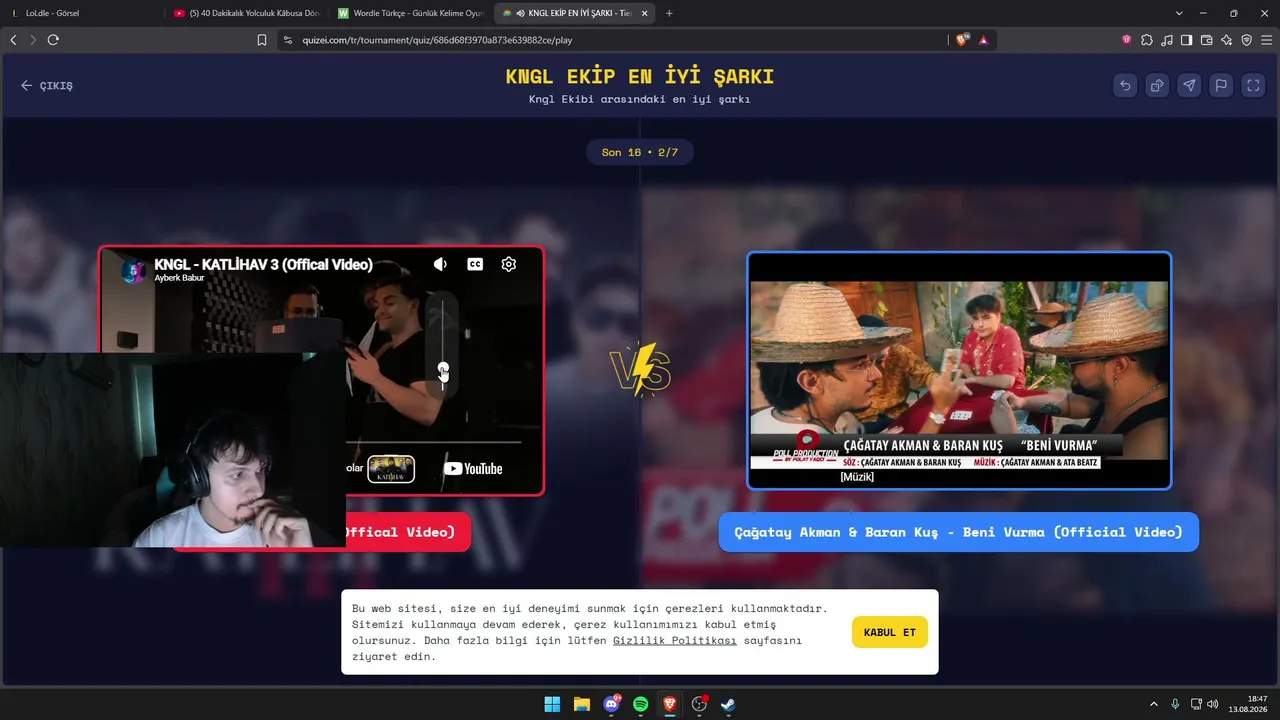Expand the system tray hidden icons
Viewport: 1280px width, 720px height.
(1154, 704)
